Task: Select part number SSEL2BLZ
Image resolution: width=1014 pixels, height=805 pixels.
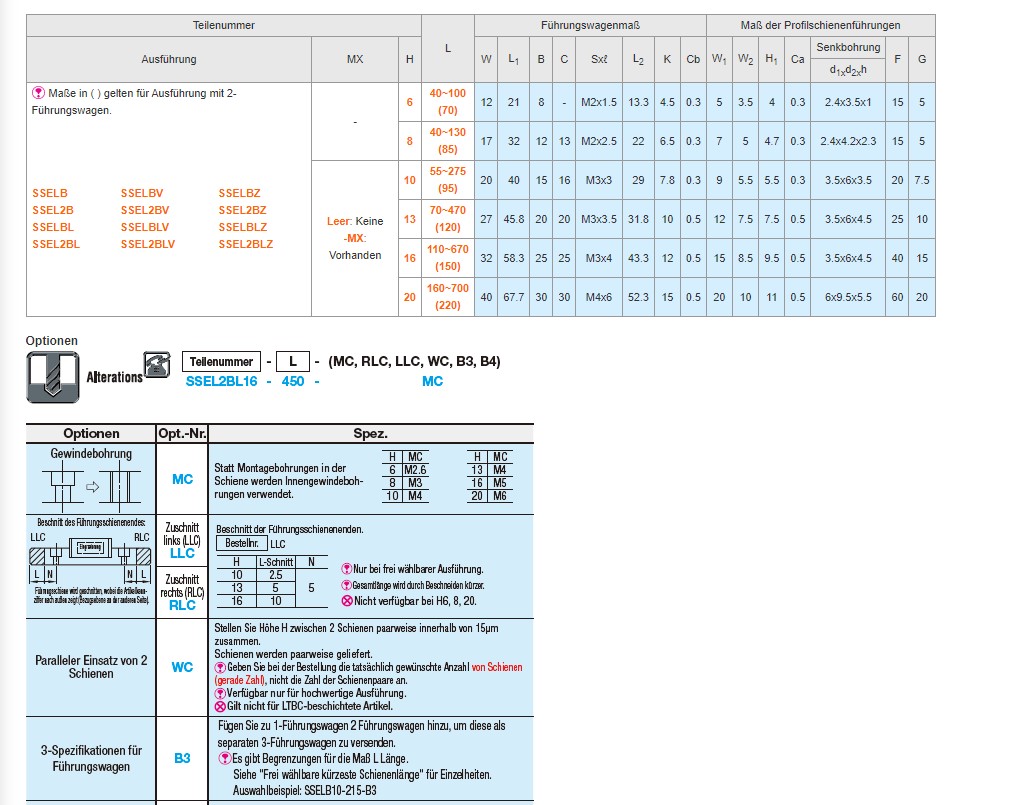Action: [x=246, y=244]
